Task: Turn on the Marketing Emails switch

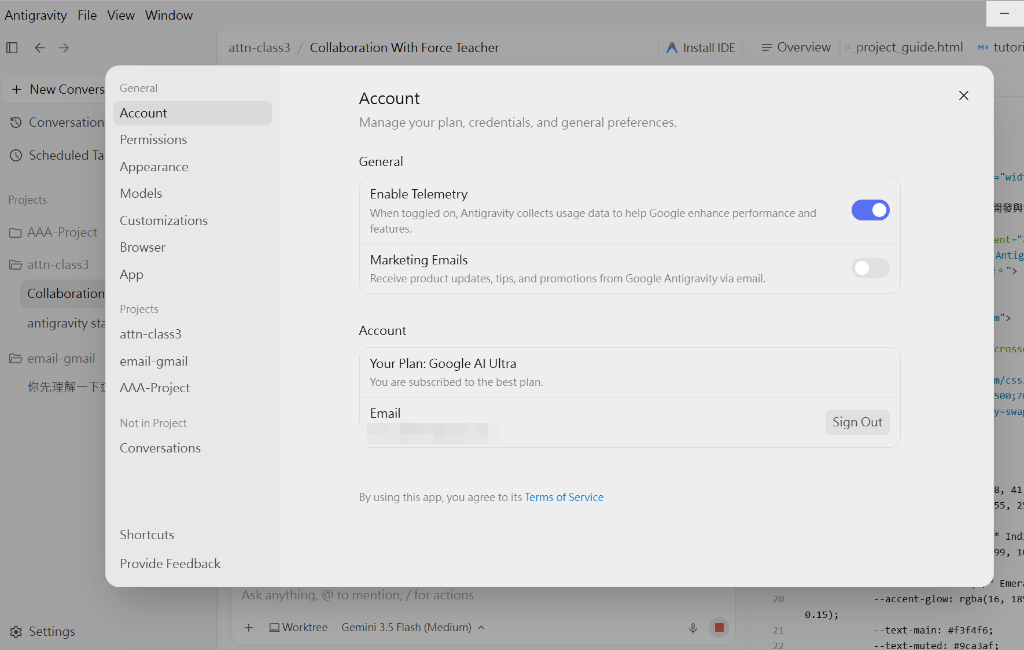Action: pos(870,267)
